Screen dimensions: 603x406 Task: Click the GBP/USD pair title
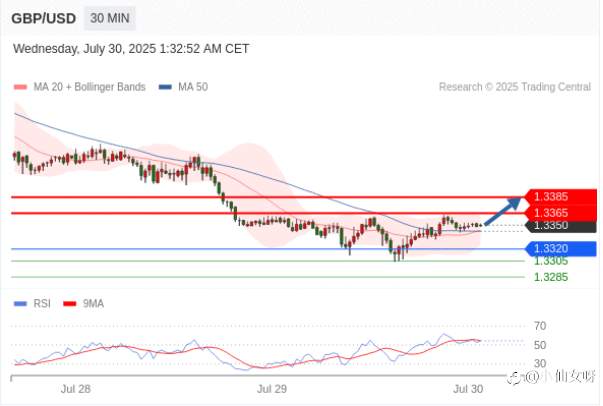click(x=43, y=18)
